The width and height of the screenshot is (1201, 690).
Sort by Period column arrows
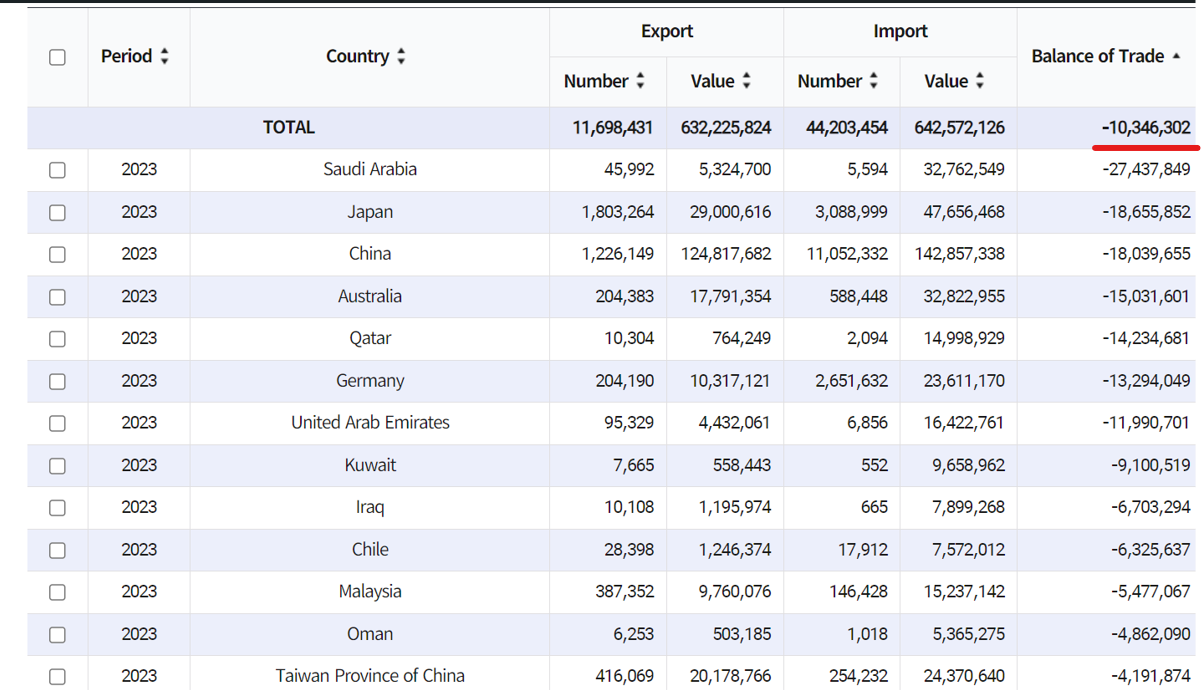164,57
